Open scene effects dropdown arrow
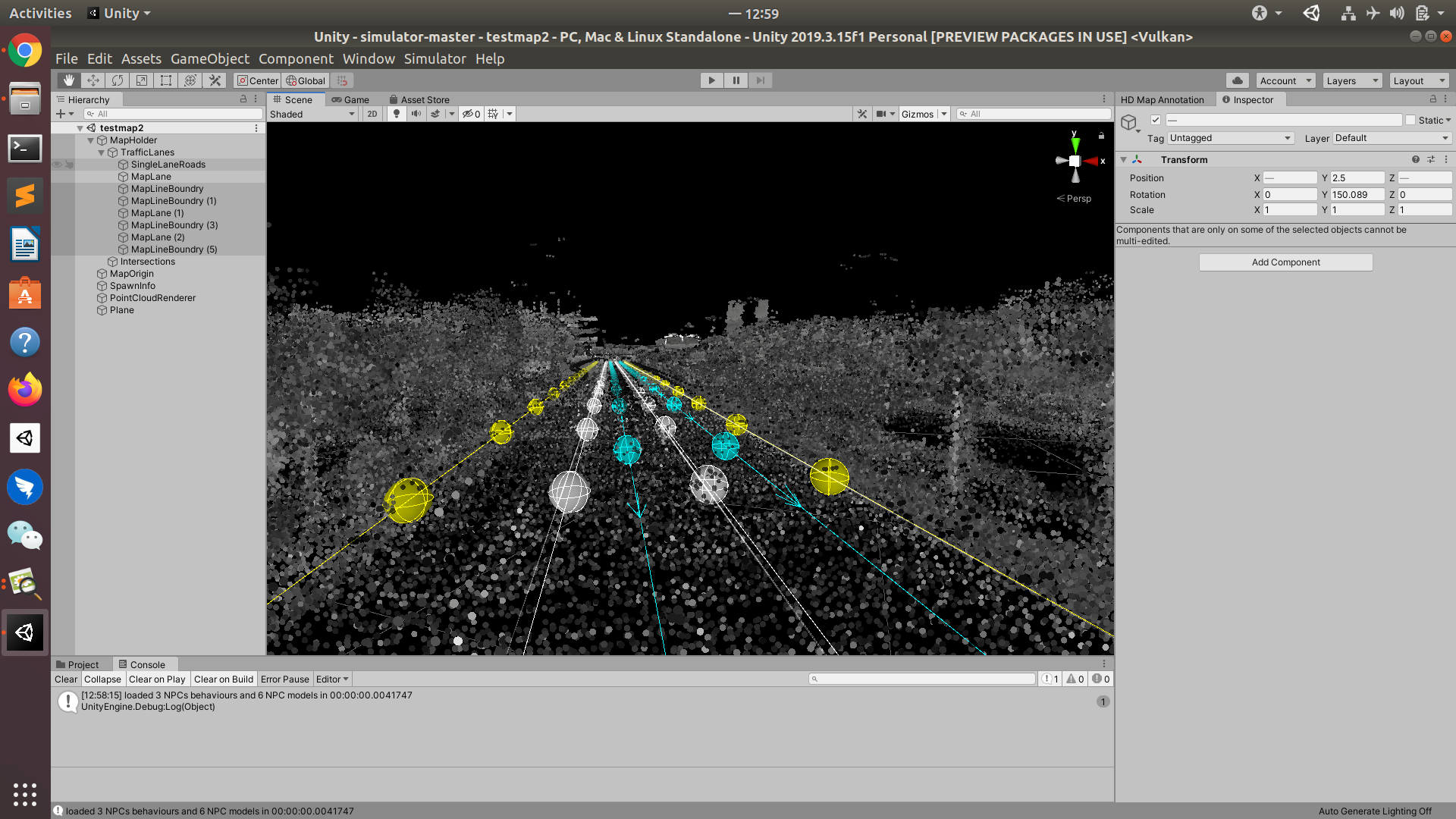Image resolution: width=1456 pixels, height=819 pixels. [451, 114]
